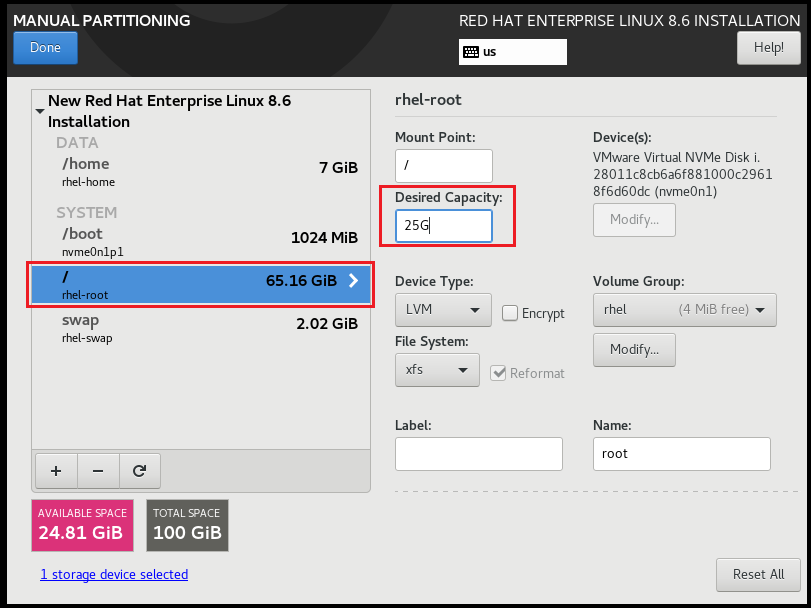Click the chevron arrow on rhel-root row
The image size is (811, 608).
coord(354,280)
